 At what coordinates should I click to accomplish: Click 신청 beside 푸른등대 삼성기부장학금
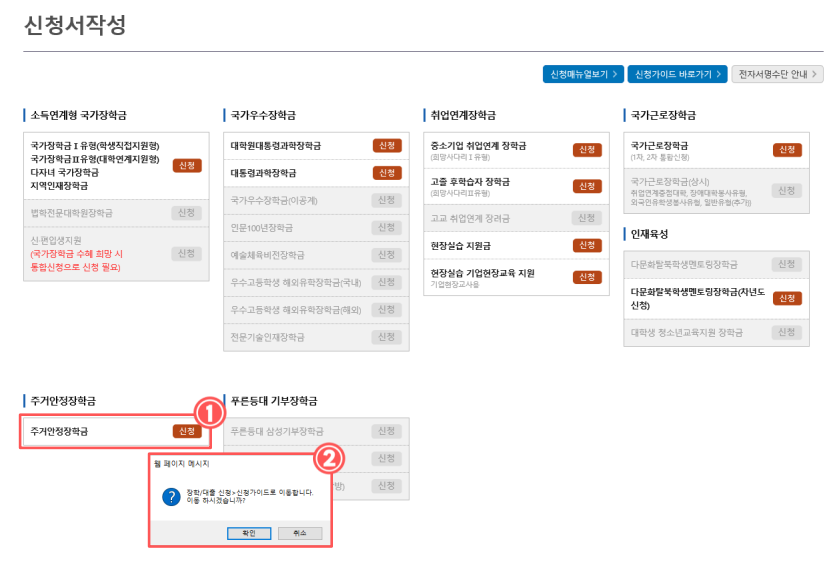(x=386, y=431)
